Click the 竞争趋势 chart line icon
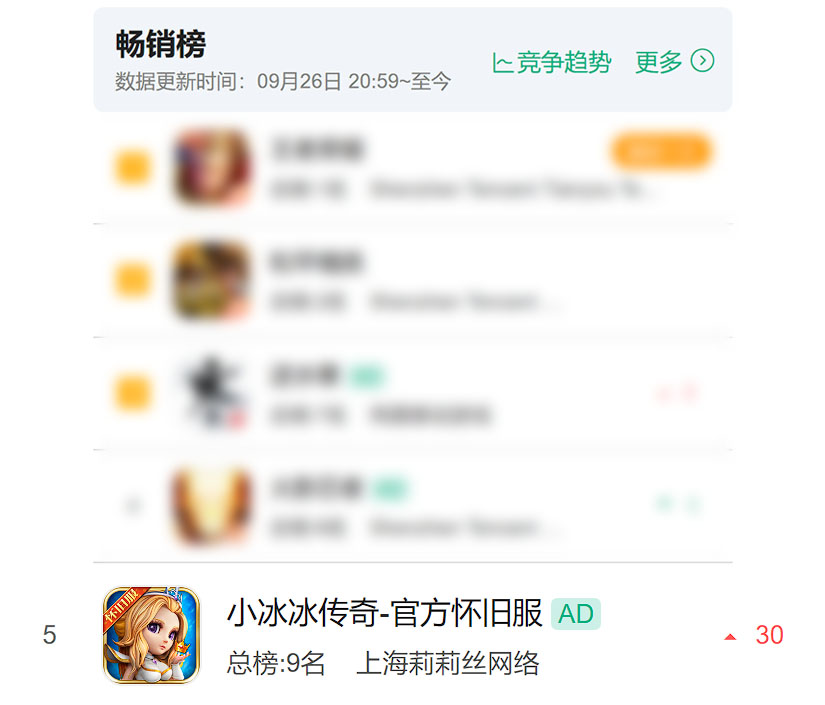Screen dimensions: 825x705 click(x=502, y=63)
